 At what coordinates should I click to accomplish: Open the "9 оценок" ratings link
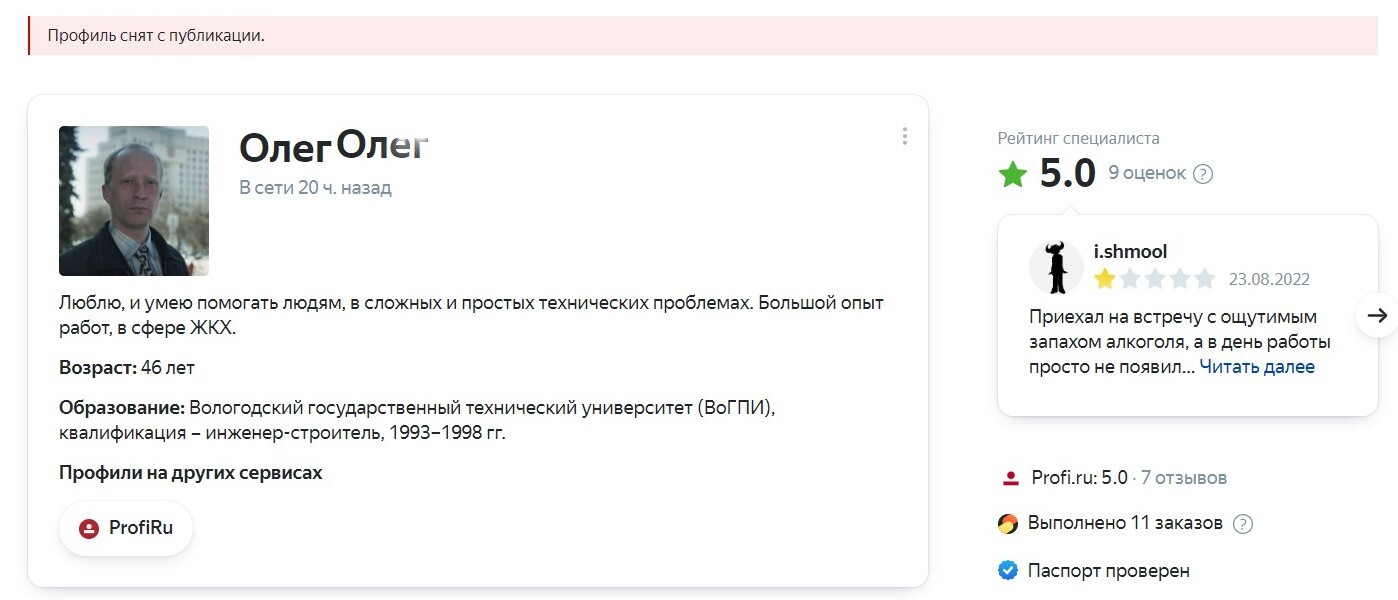click(1146, 173)
